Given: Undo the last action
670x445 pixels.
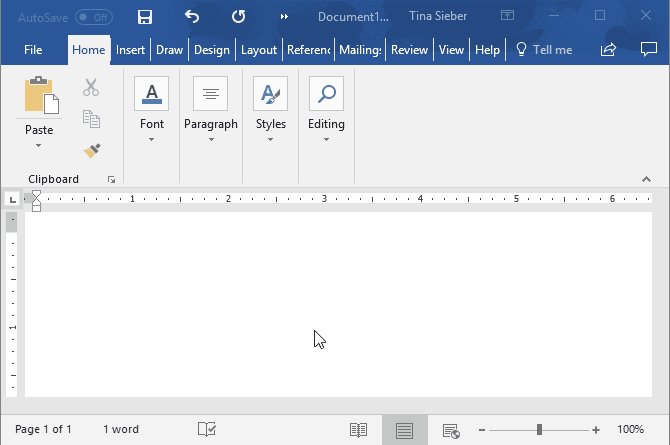Looking at the screenshot, I should pos(192,17).
